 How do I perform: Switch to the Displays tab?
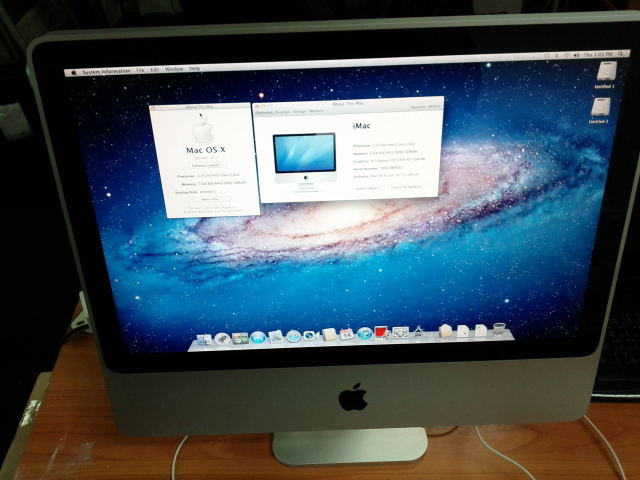[x=283, y=112]
